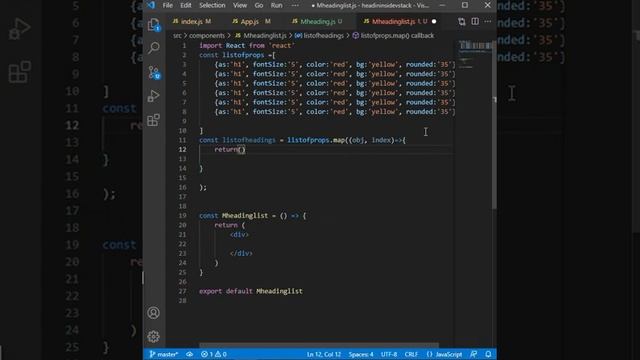The height and width of the screenshot is (360, 640).
Task: Expand the overflow menu ellipsis in menu bar
Action: (295, 5)
